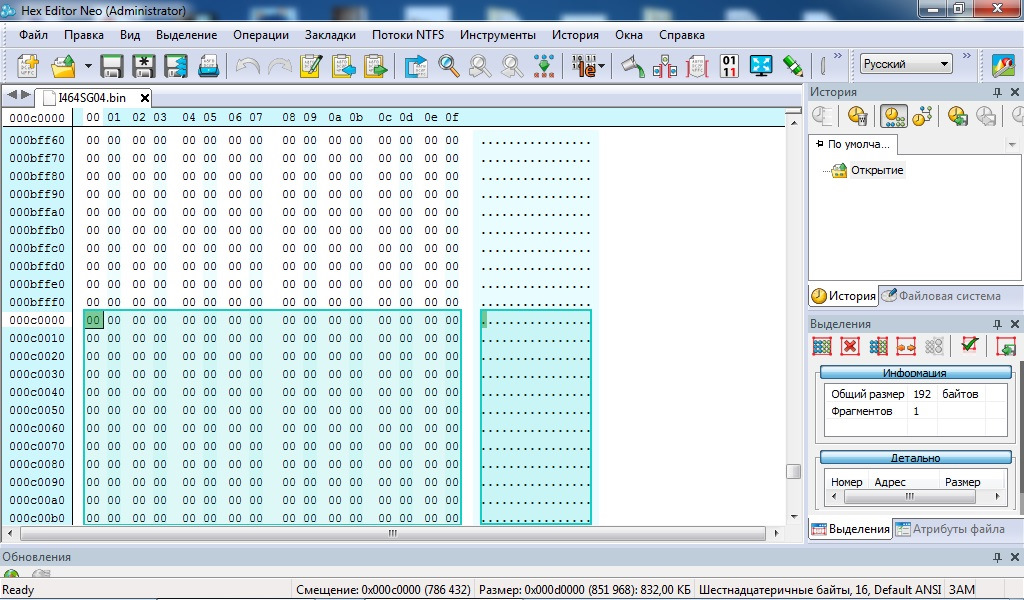
Task: Click the Open file folder icon
Action: click(64, 66)
